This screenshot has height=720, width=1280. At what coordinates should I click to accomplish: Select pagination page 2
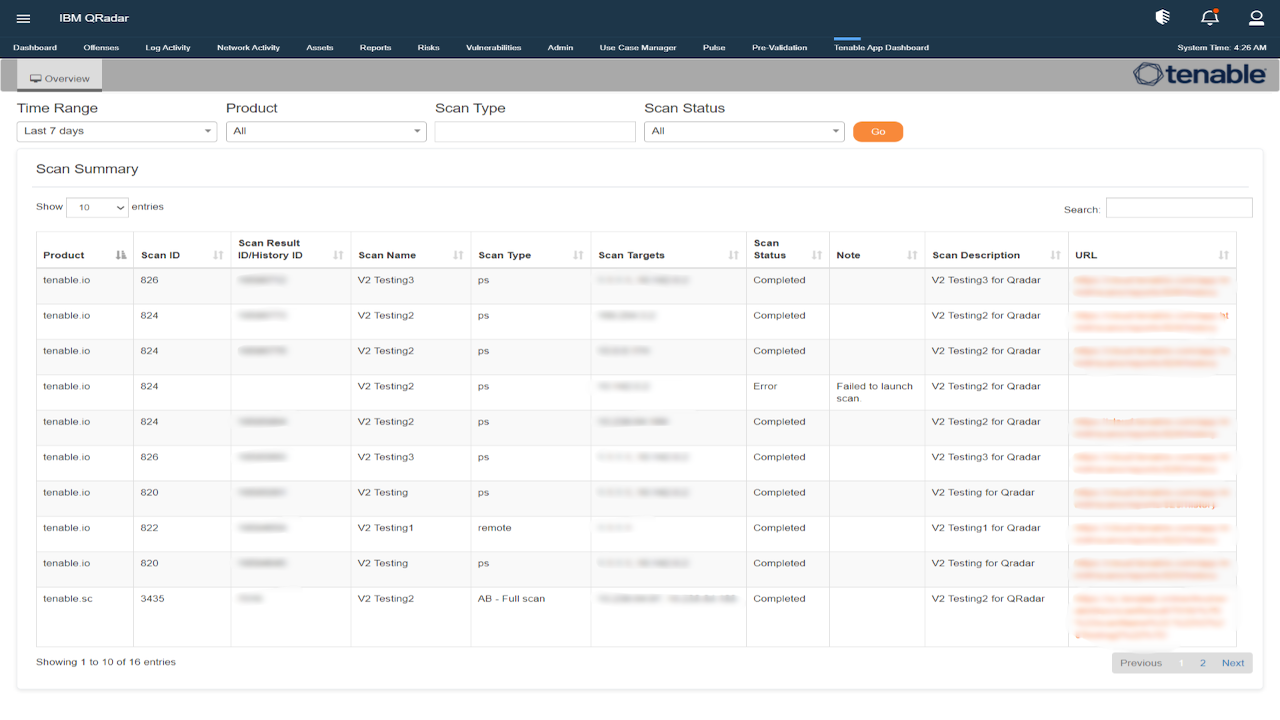click(1203, 662)
